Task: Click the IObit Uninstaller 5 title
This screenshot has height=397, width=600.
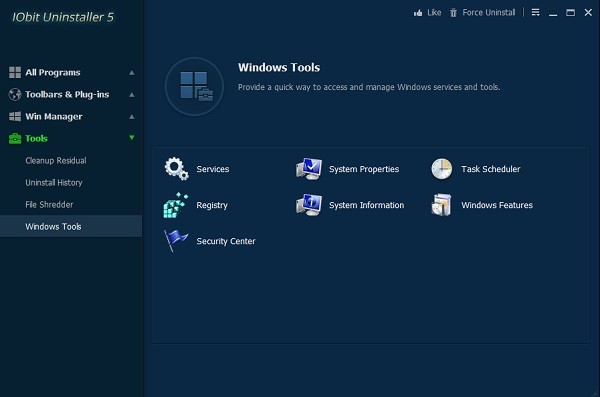Action: pos(63,17)
